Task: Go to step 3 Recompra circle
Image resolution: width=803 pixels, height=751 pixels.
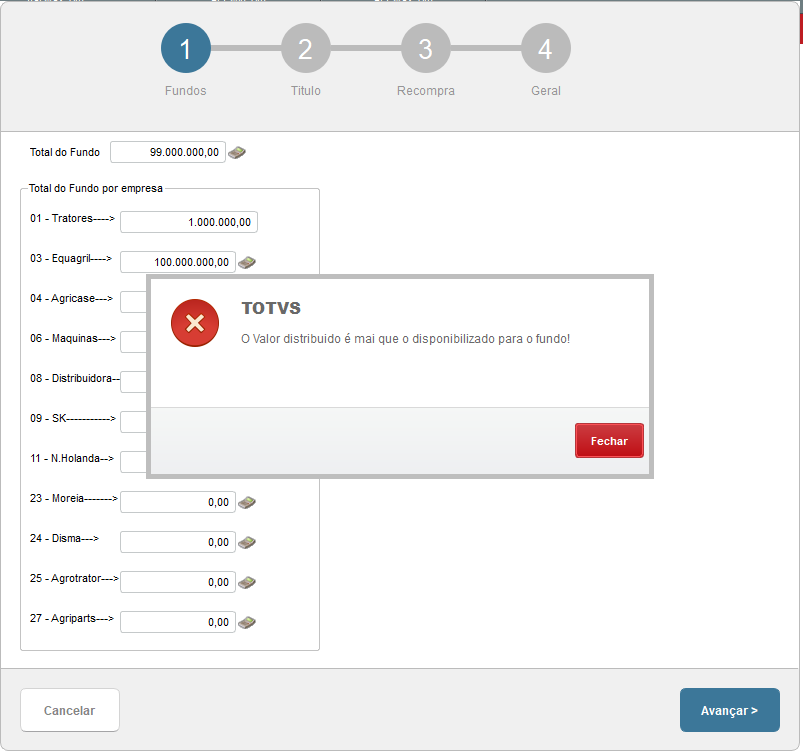Action: (x=426, y=48)
